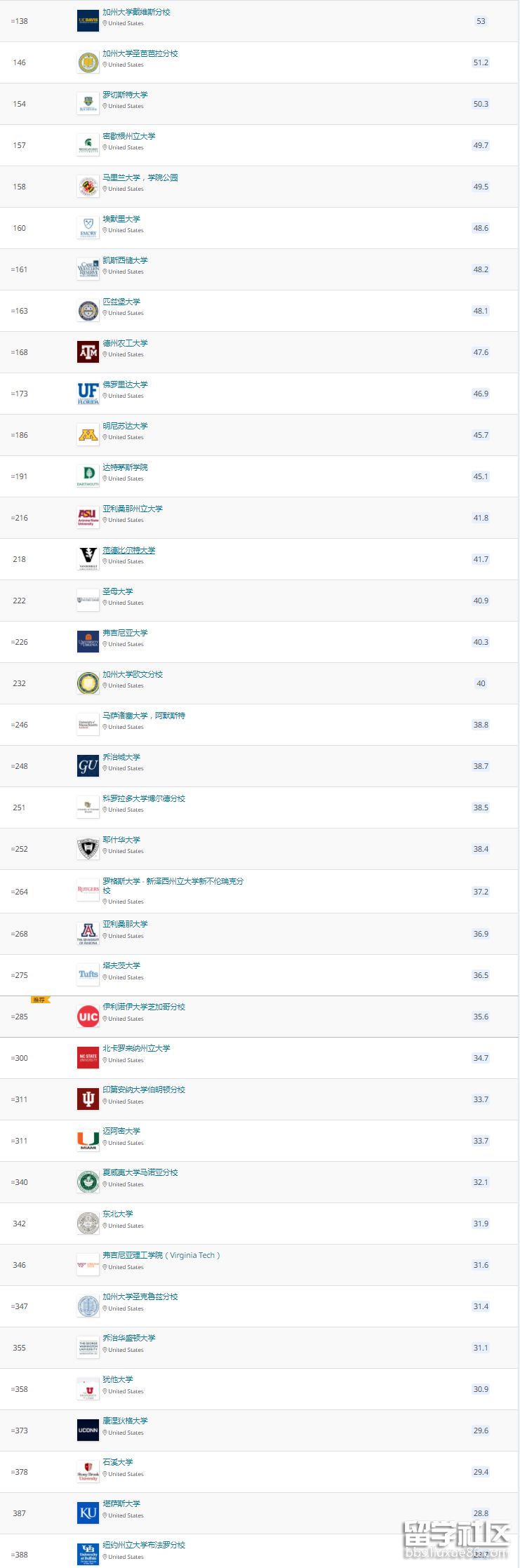Click the Georgetown GU logo
This screenshot has height=1568, width=520.
click(88, 766)
